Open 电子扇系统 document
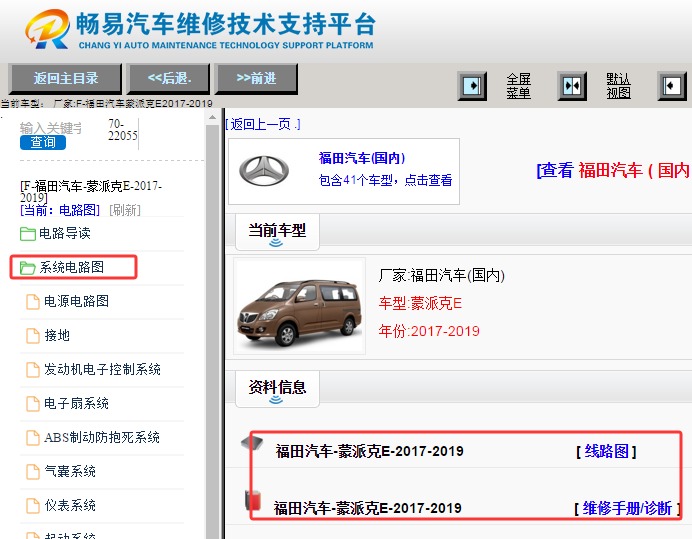Screen dimensions: 692x539 pyautogui.click(x=76, y=403)
